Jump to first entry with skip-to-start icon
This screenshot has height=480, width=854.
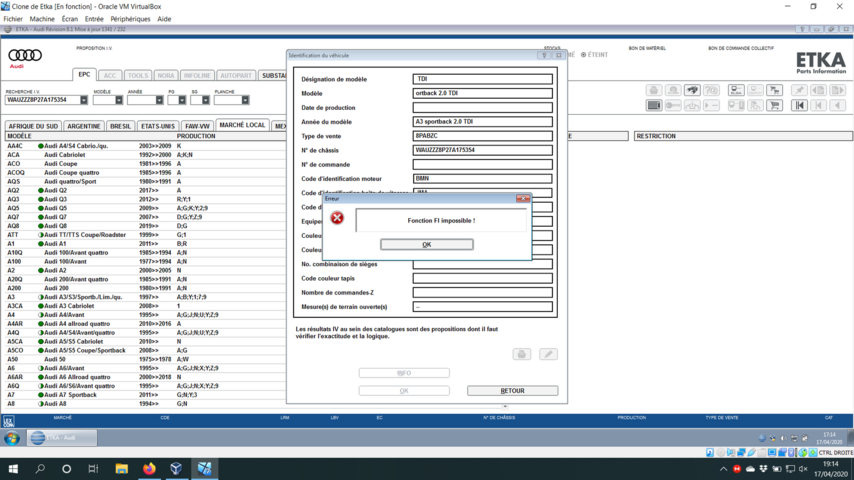[800, 105]
